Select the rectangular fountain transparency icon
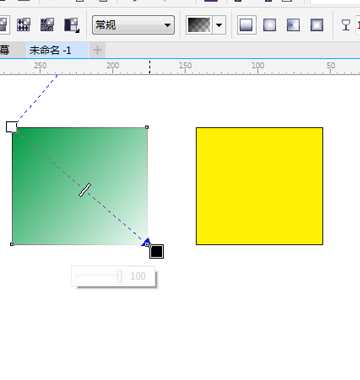360x380 pixels. pyautogui.click(x=317, y=25)
